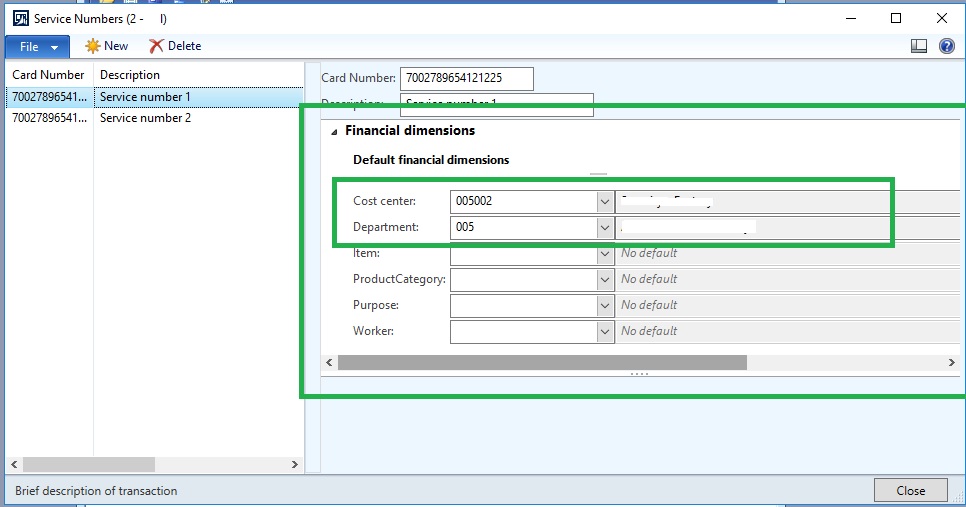The width and height of the screenshot is (966, 507).
Task: Click the dimensions panel horizontal scrollbar
Action: [x=542, y=362]
